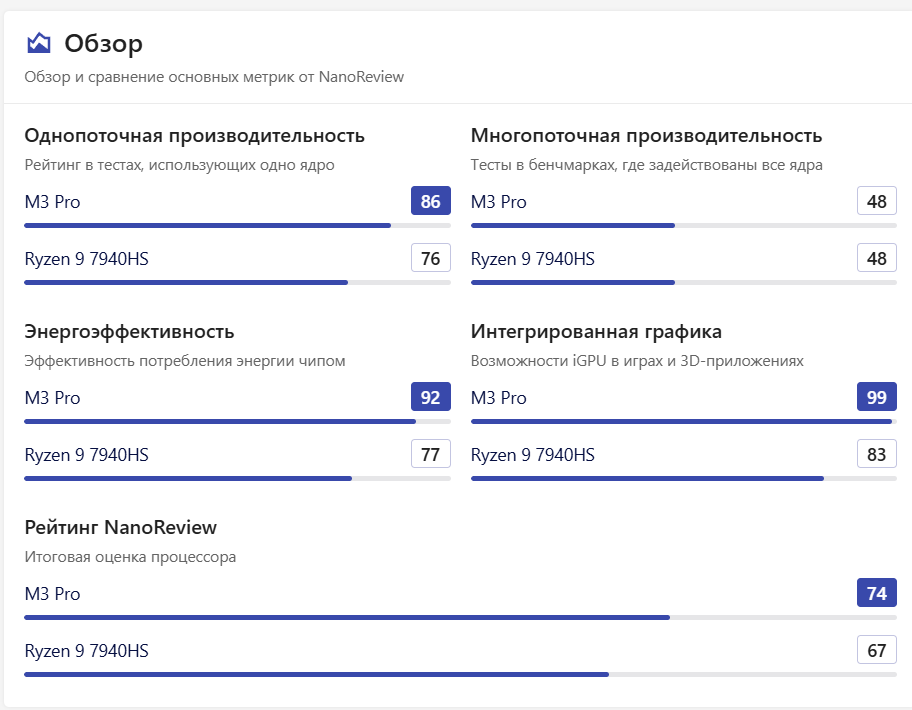Click the description 'Эффективность потребления энергии чипом'

pos(185,361)
